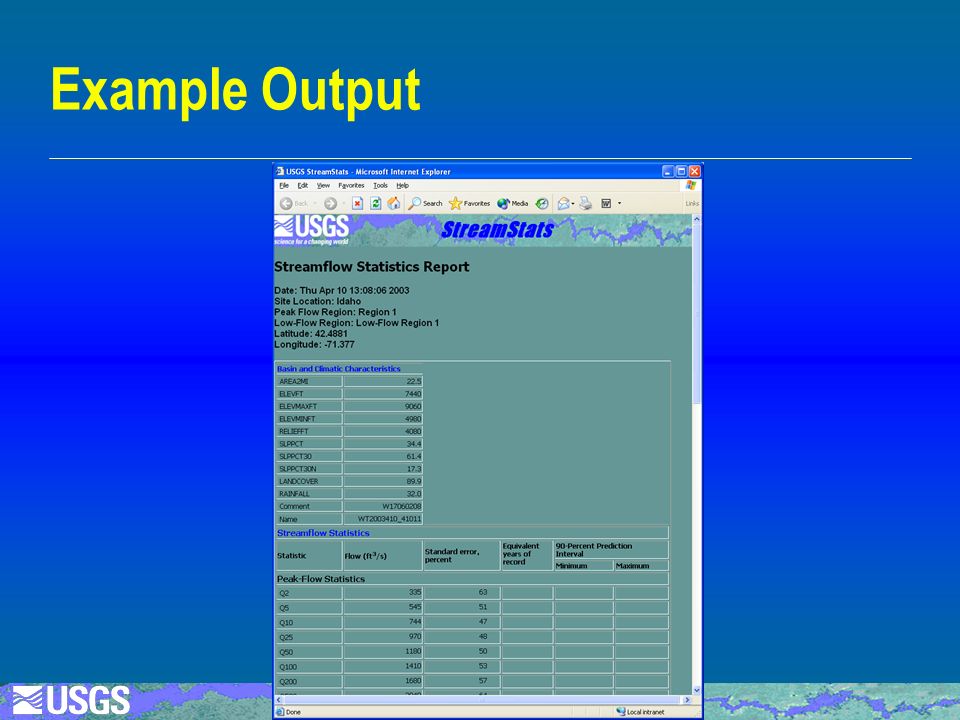Select the Q10 flow value 744

point(415,621)
